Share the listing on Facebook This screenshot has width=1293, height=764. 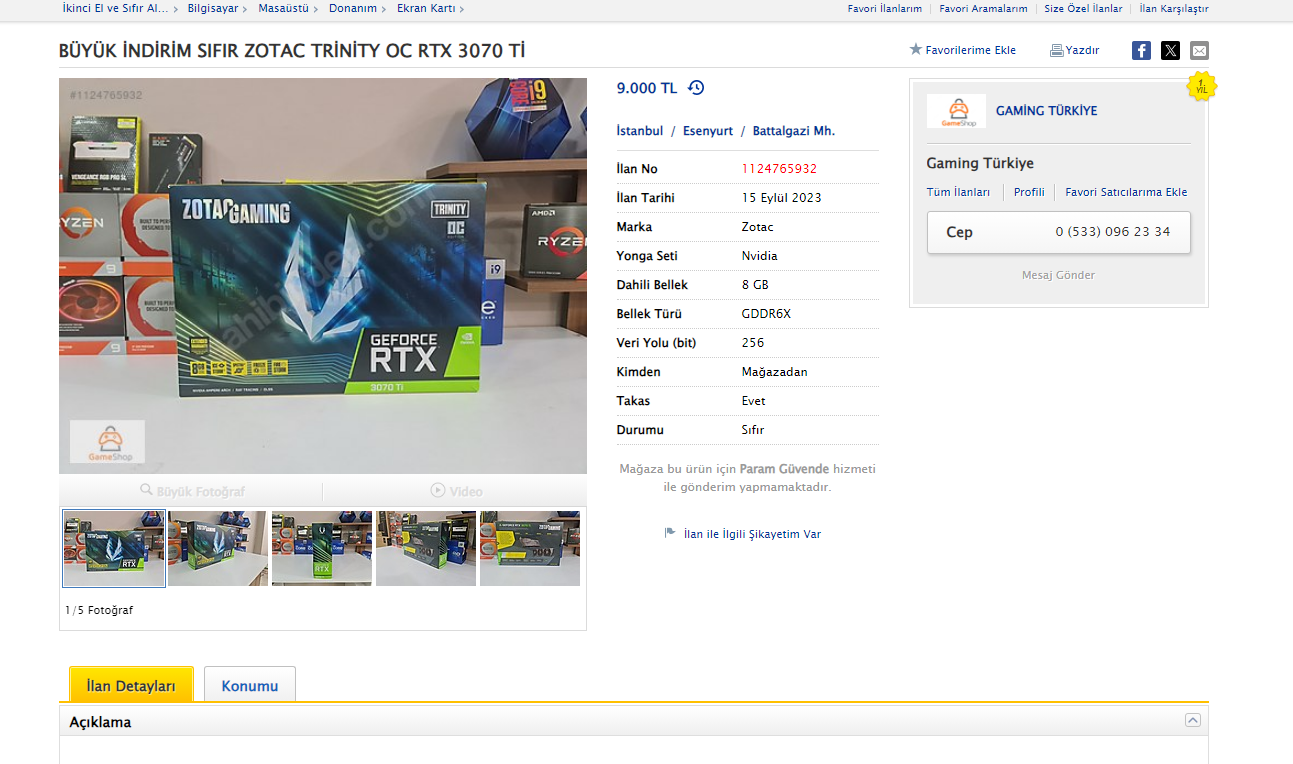click(x=1141, y=51)
